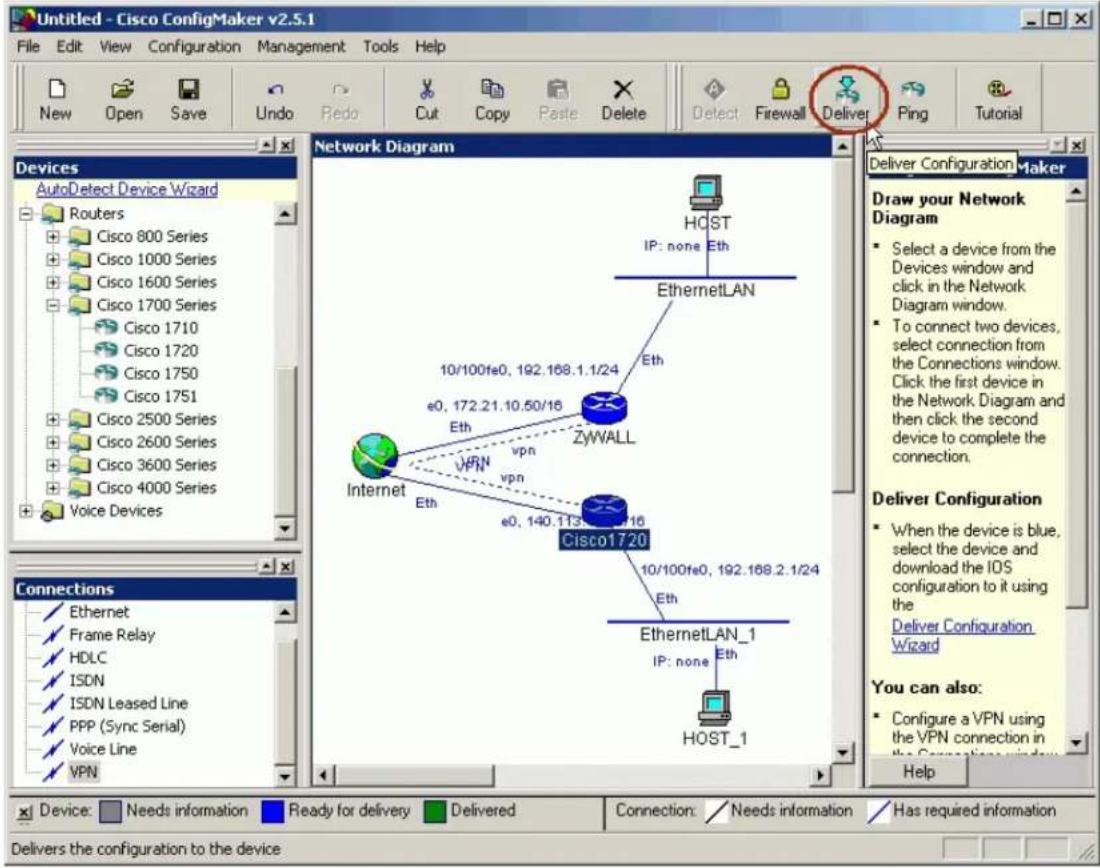This screenshot has width=1100, height=868.
Task: Select the HOST computer in diagram
Action: click(706, 192)
